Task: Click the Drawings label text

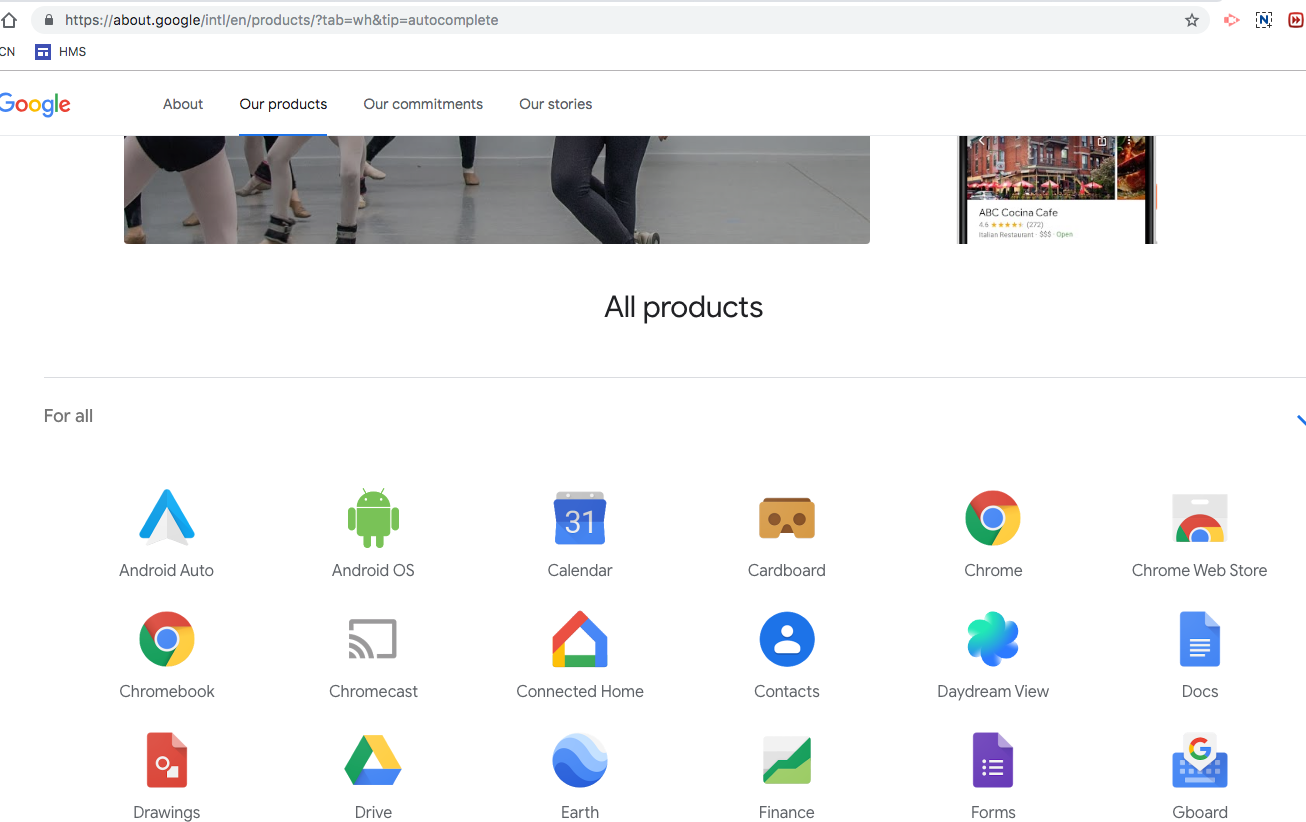Action: tap(167, 812)
